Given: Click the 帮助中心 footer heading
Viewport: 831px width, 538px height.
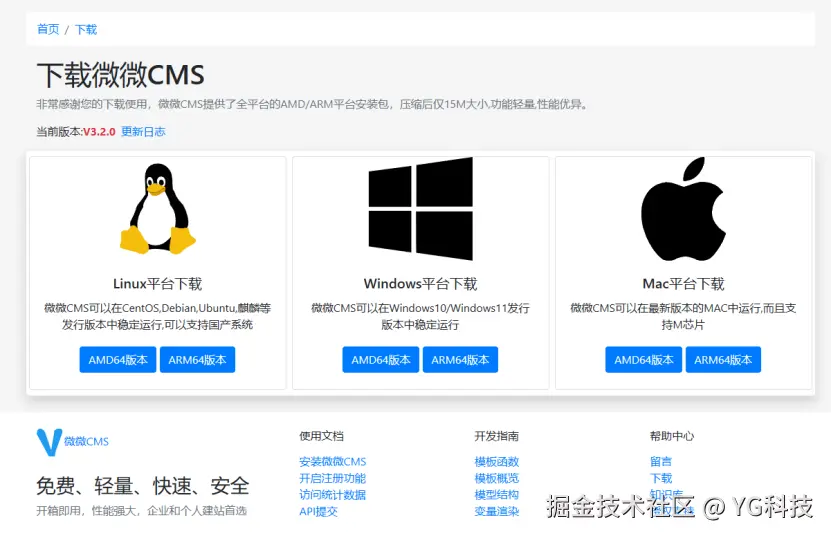Looking at the screenshot, I should pyautogui.click(x=672, y=436).
